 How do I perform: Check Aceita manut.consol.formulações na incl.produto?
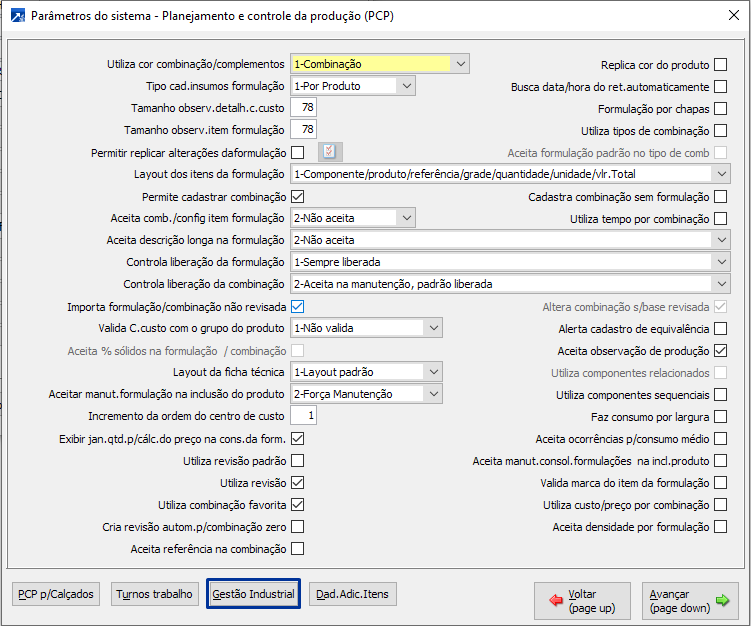[x=720, y=461]
